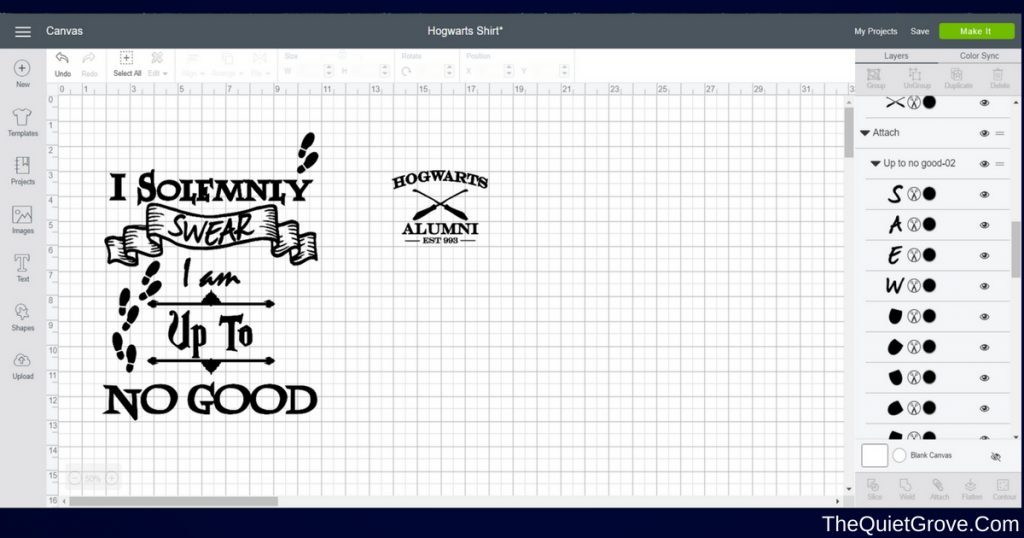Hide the E letter layer

(x=984, y=256)
